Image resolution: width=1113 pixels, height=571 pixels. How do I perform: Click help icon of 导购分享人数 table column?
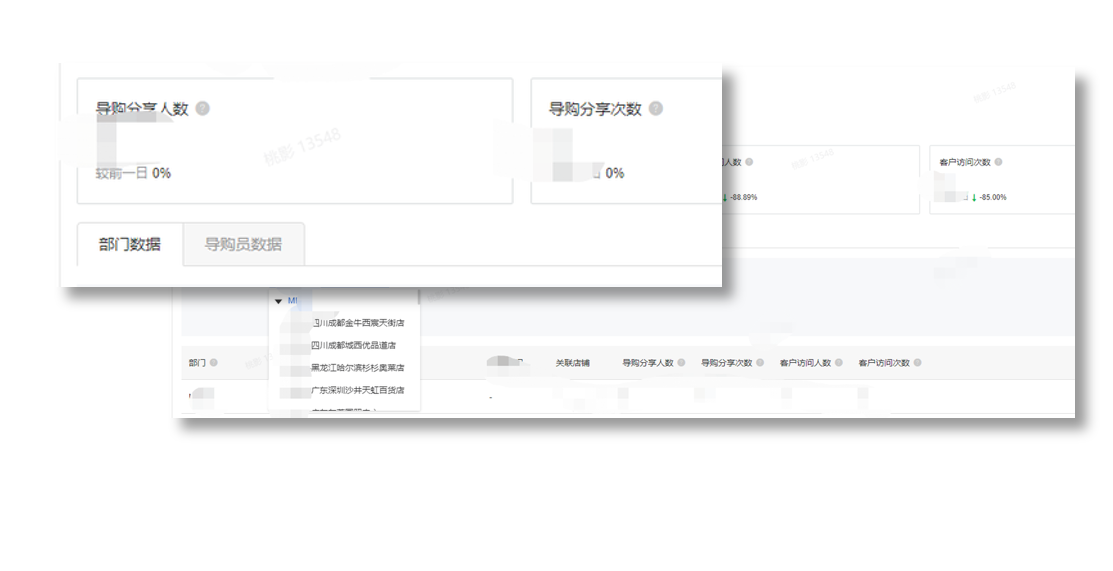click(x=681, y=363)
